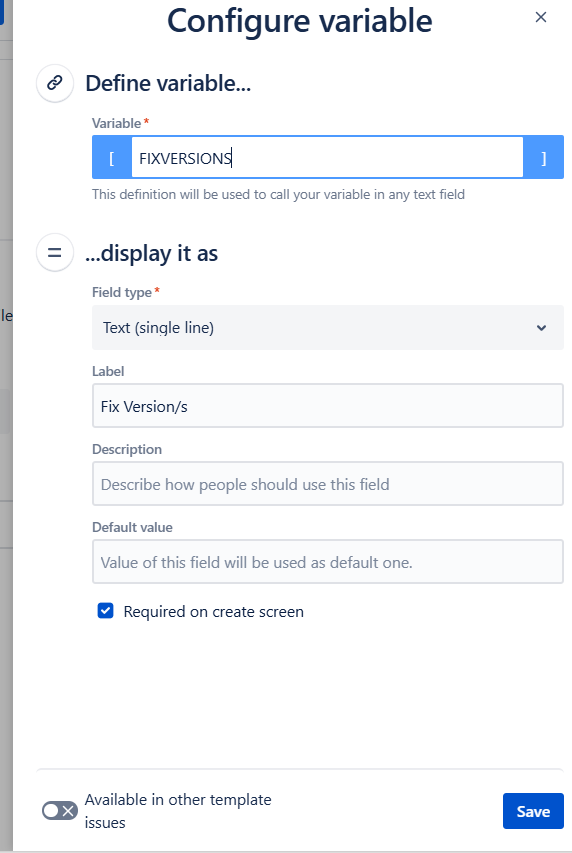Image resolution: width=572 pixels, height=853 pixels.
Task: Click the 'Available in other template issues' text
Action: [178, 811]
